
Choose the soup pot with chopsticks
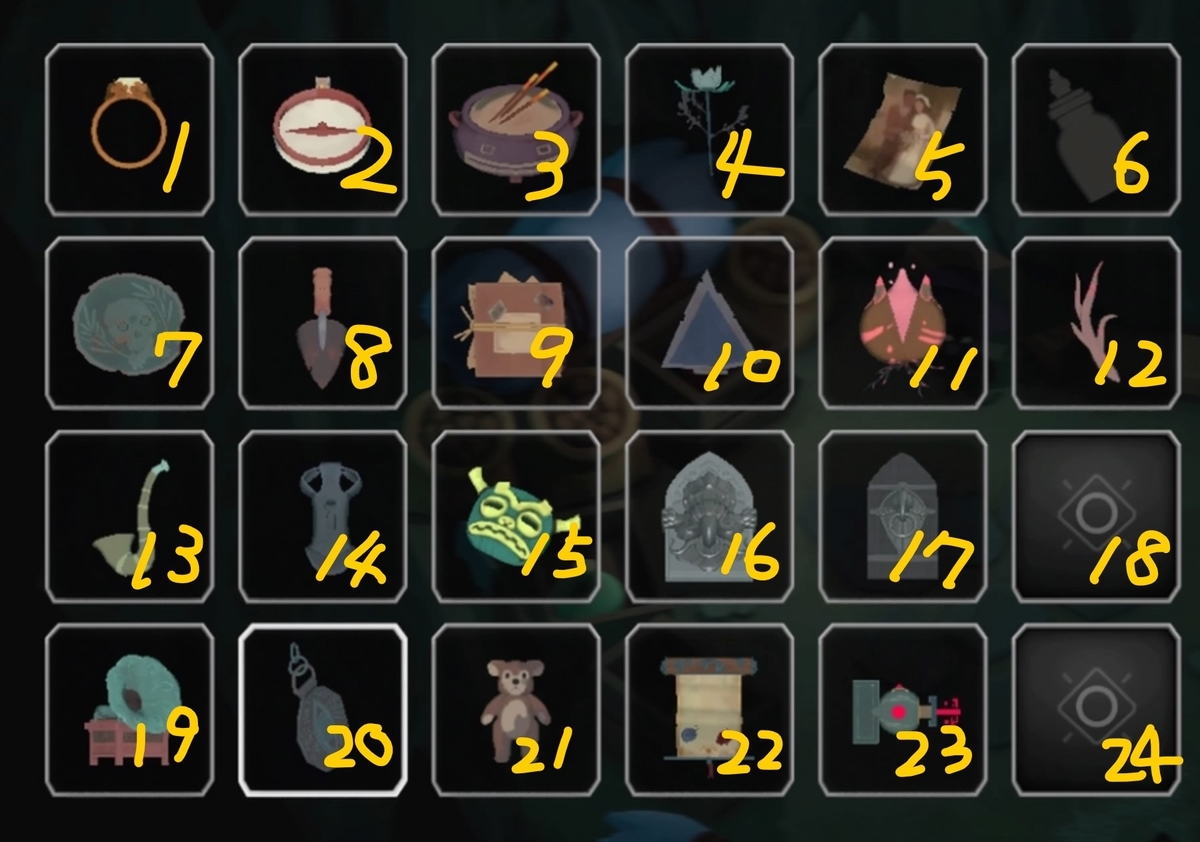pyautogui.click(x=516, y=129)
